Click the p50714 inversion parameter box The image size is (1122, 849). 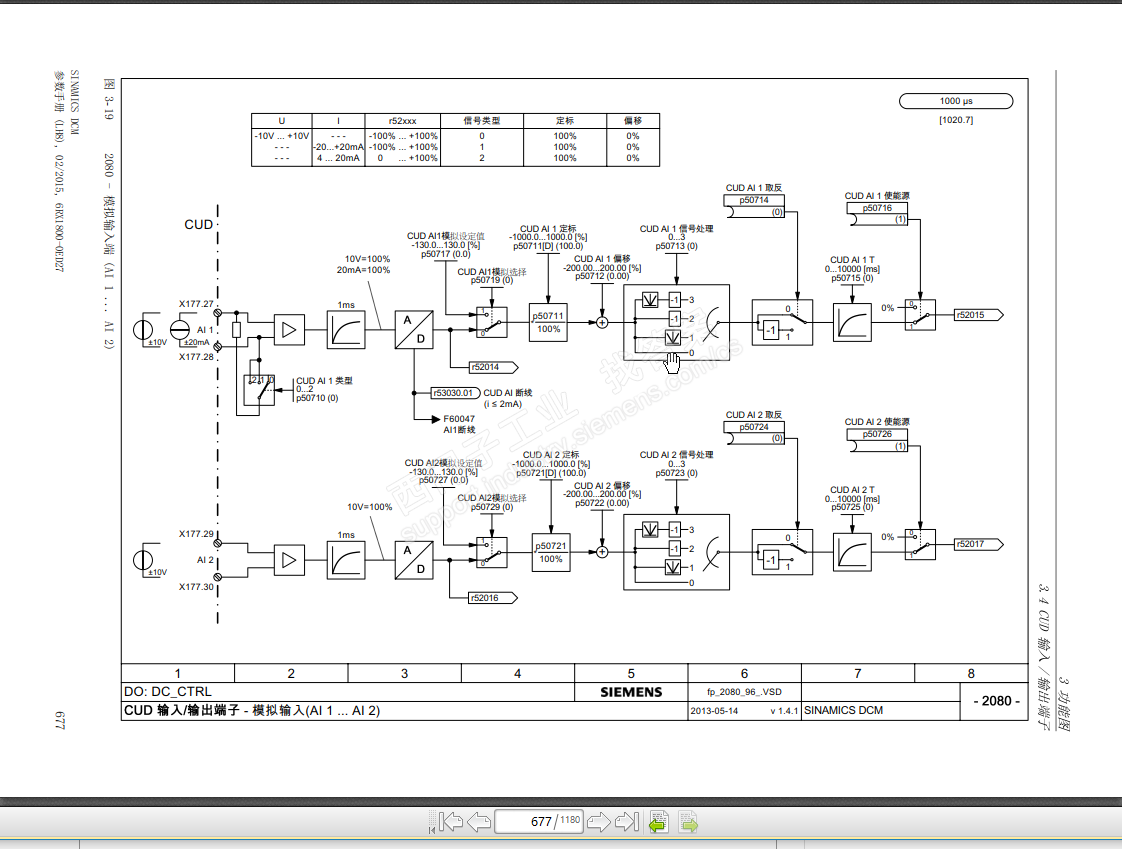[x=754, y=200]
